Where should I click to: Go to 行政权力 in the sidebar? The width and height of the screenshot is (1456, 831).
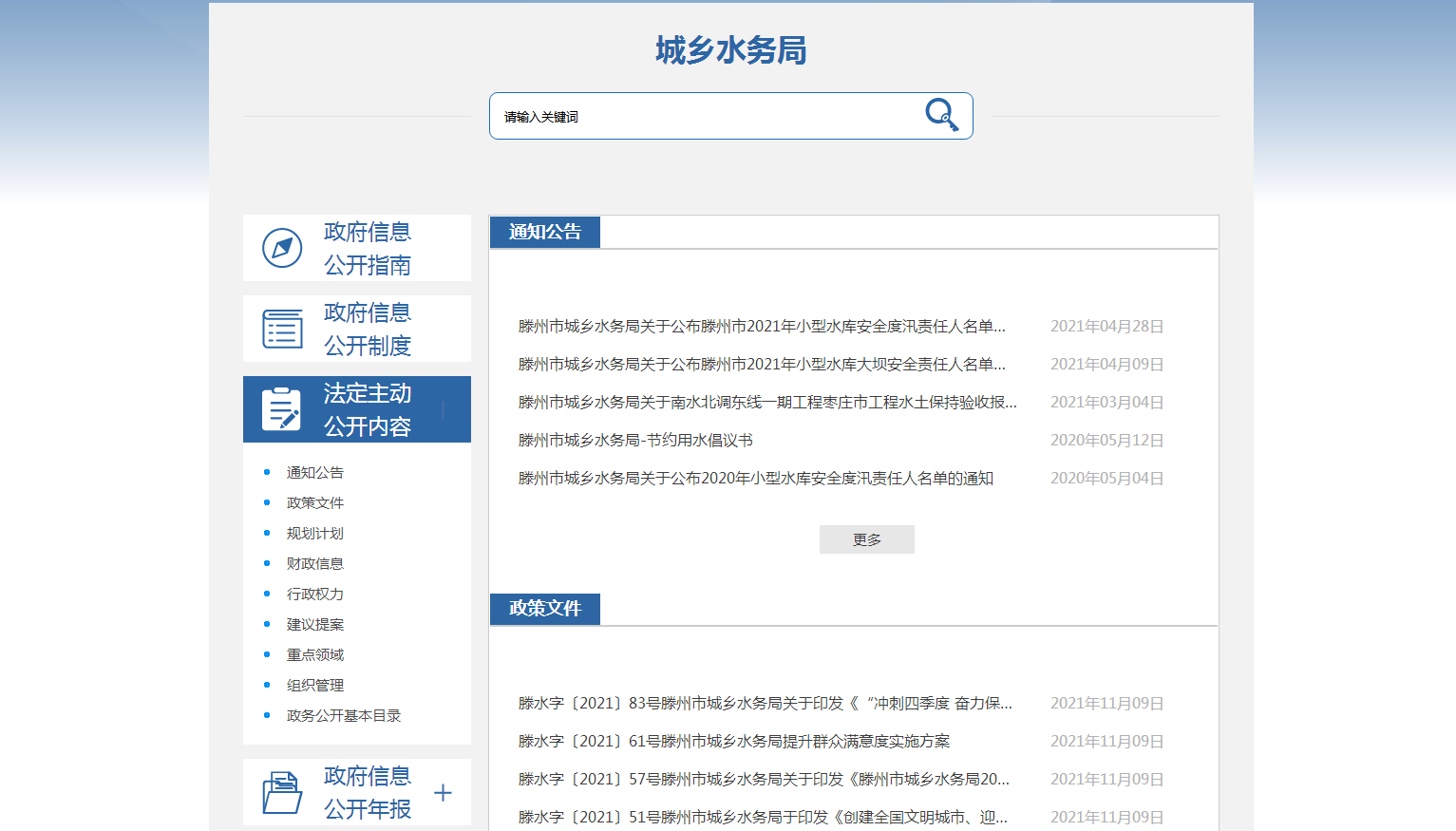tap(315, 594)
